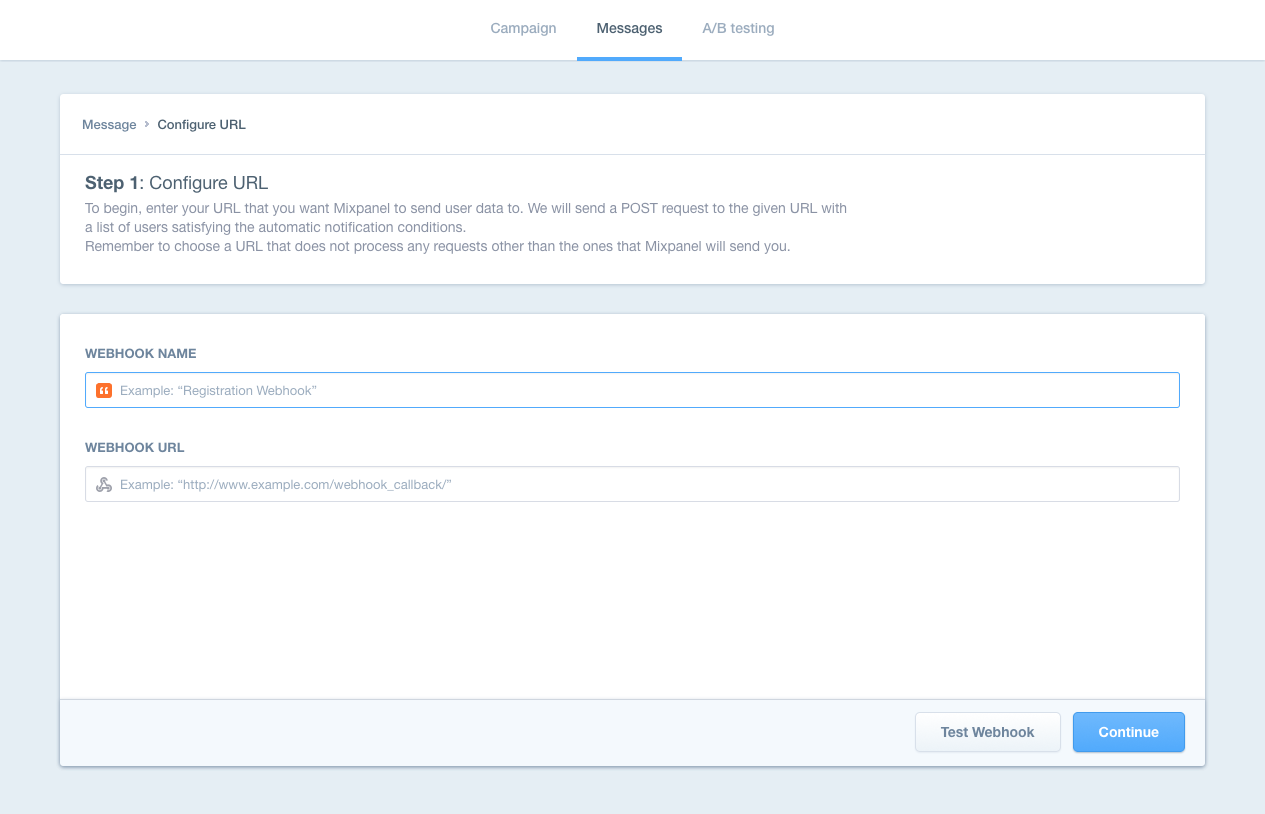Click the line beginning "a list of users satisfying"
Viewport: 1265px width, 814px height.
click(x=275, y=227)
